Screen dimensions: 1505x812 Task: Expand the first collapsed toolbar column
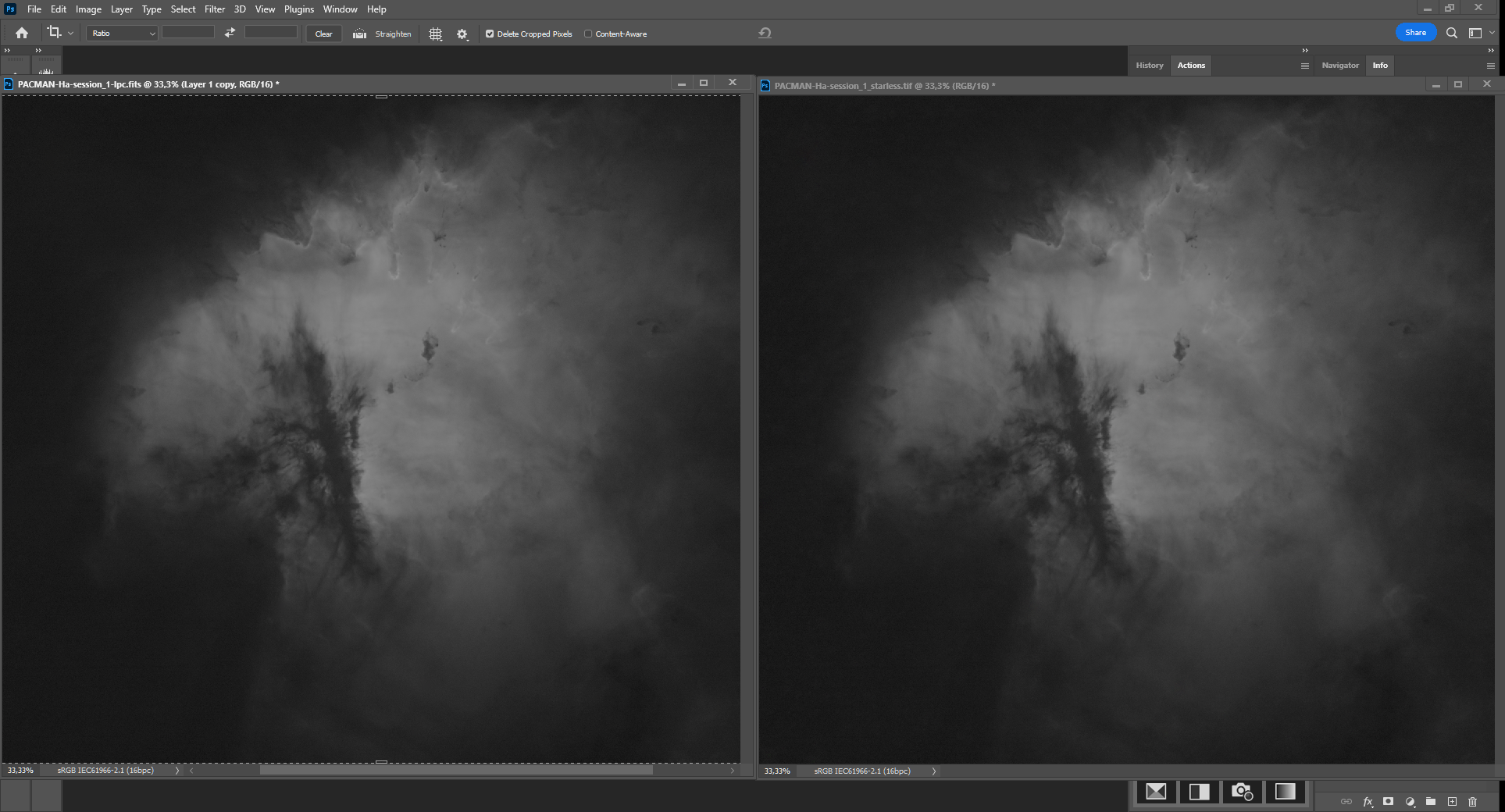8,50
